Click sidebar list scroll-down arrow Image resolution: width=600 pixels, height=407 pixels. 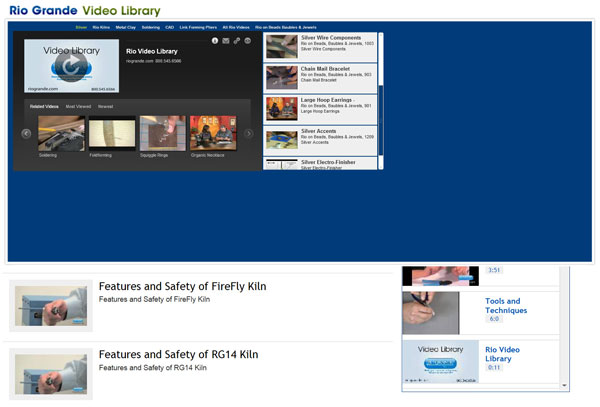pos(564,385)
